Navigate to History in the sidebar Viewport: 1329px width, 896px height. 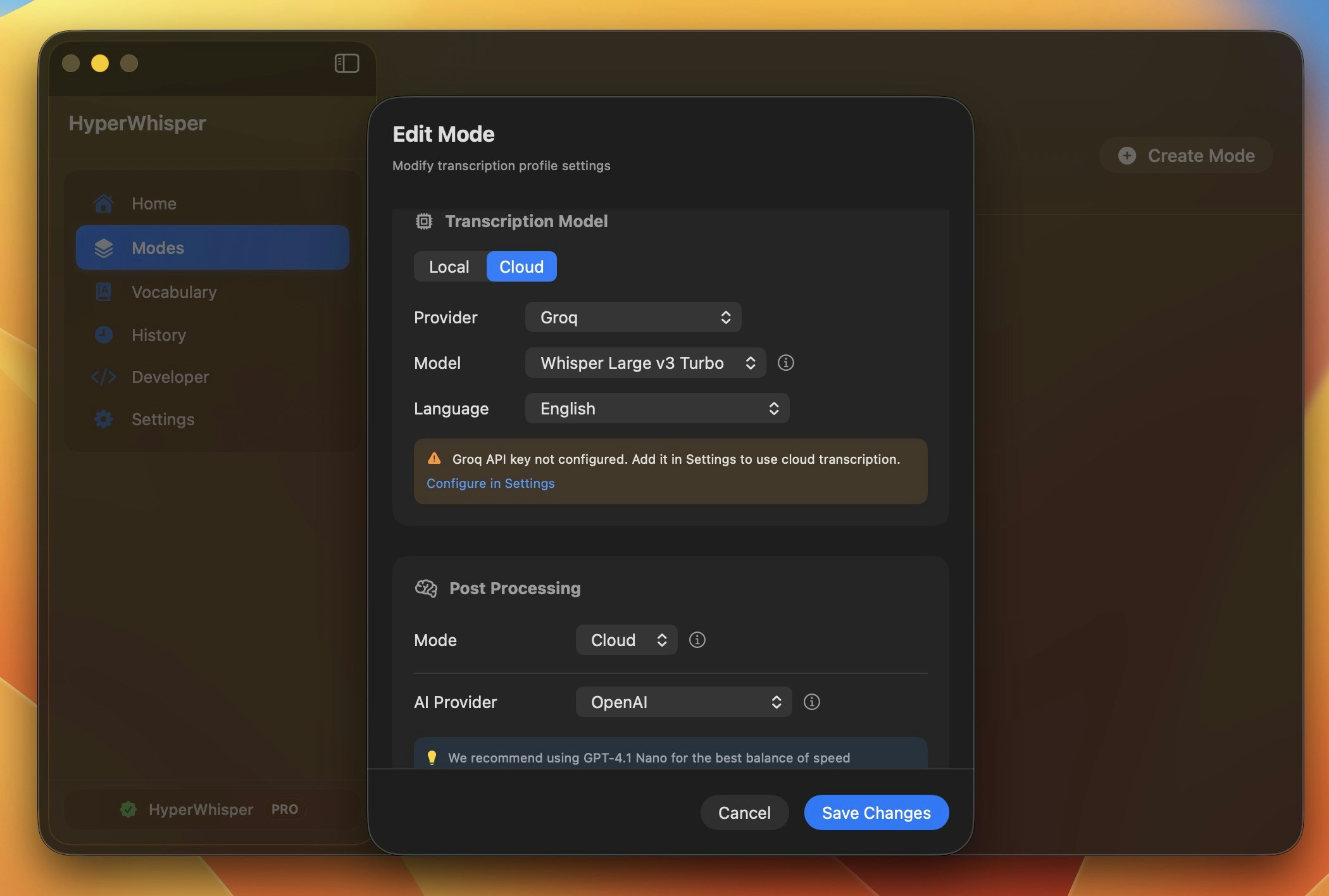point(158,335)
